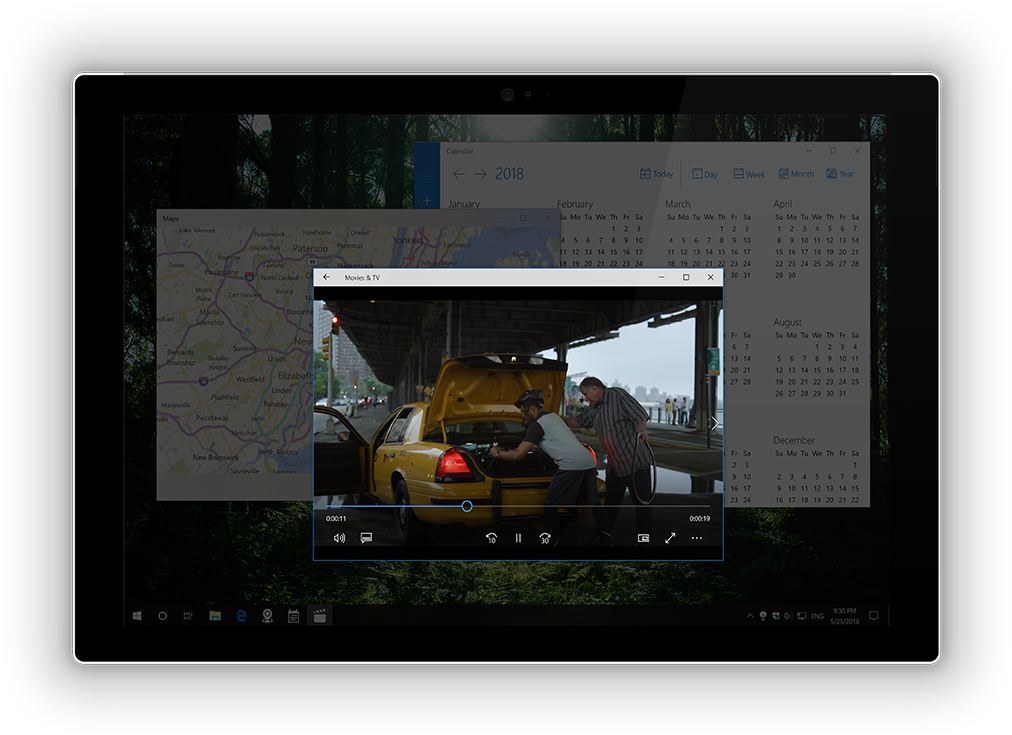Image resolution: width=1012 pixels, height=735 pixels.
Task: Skip forward 30 seconds in the video
Action: pyautogui.click(x=545, y=538)
